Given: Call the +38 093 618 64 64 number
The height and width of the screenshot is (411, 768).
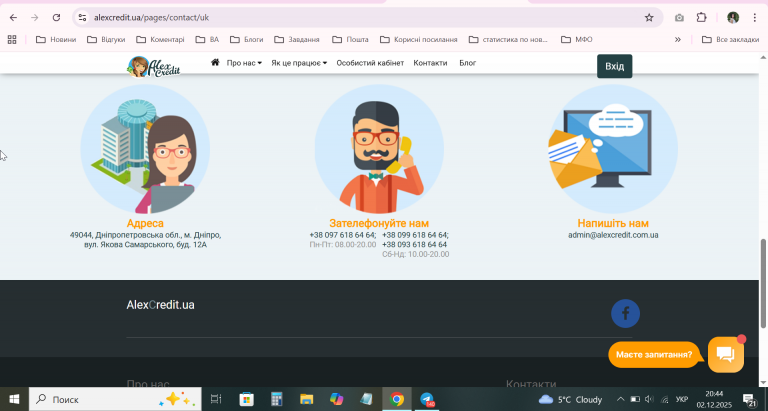Looking at the screenshot, I should click(414, 244).
